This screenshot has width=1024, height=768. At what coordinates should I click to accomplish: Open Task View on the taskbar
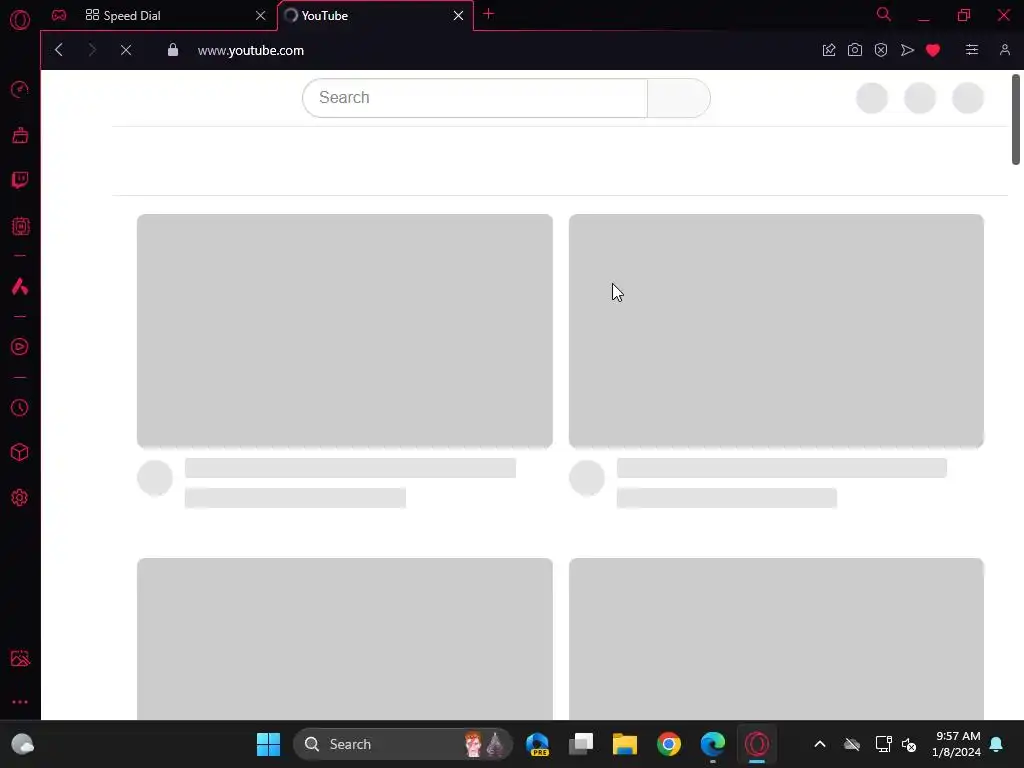(x=581, y=744)
